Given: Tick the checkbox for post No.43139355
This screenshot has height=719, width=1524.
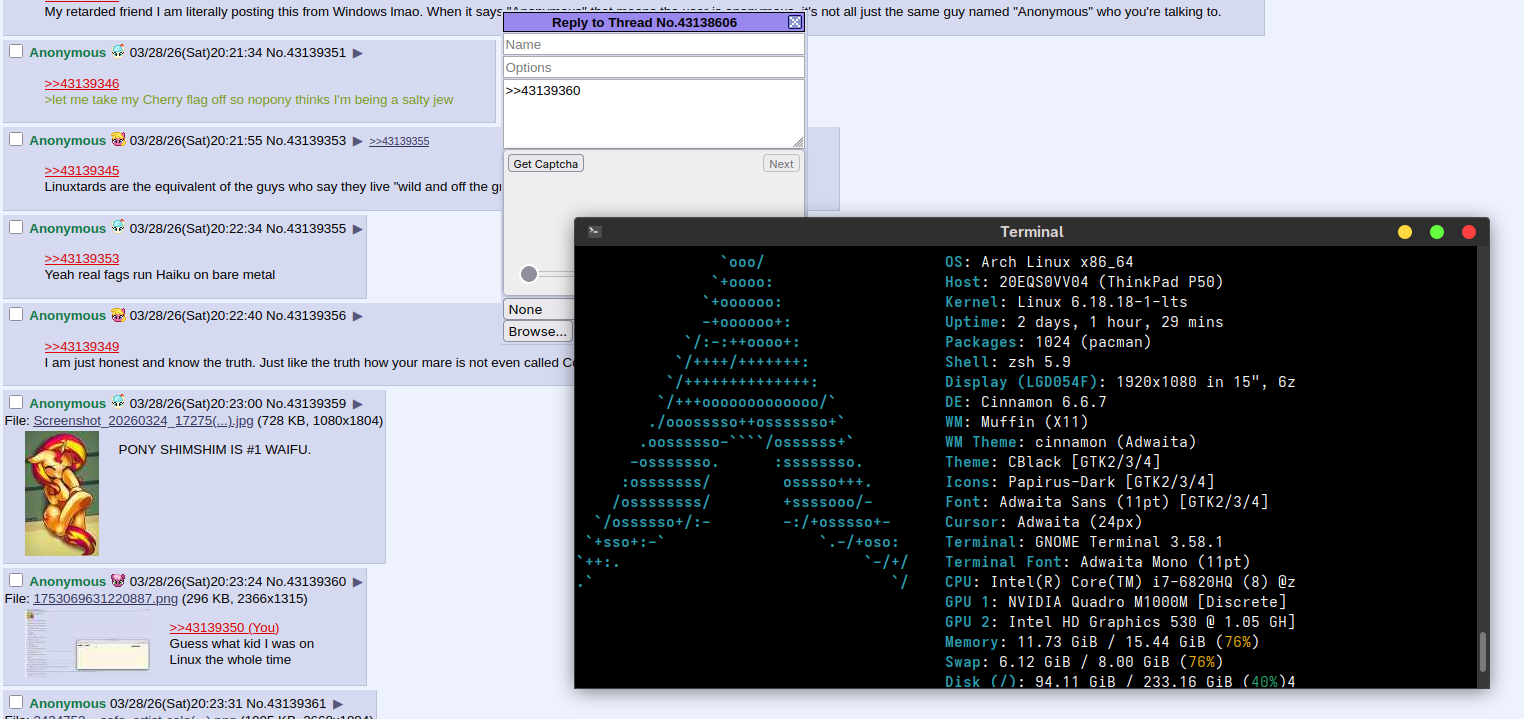Looking at the screenshot, I should coord(16,227).
